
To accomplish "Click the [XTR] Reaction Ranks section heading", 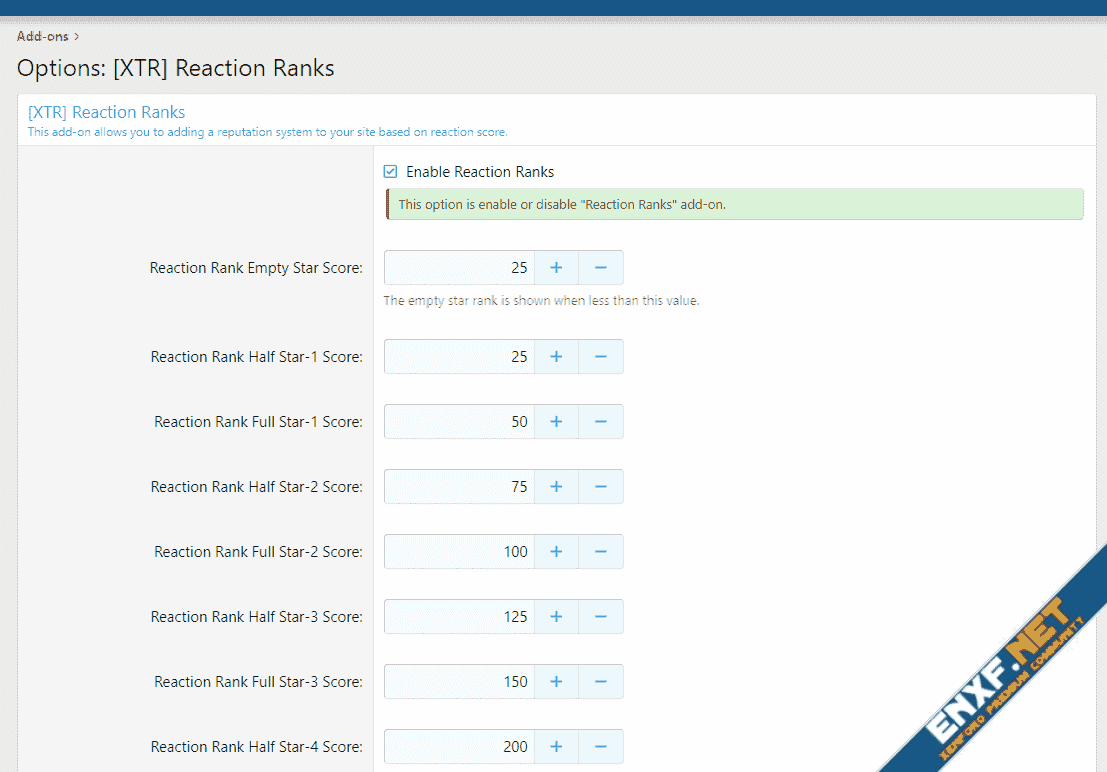I will click(x=106, y=112).
